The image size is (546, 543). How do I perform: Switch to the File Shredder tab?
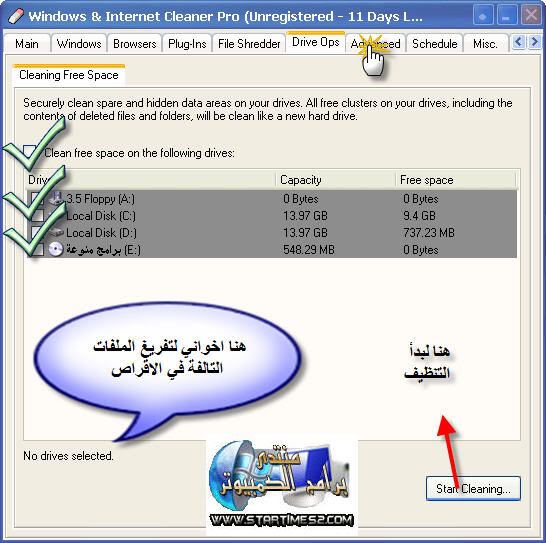249,44
